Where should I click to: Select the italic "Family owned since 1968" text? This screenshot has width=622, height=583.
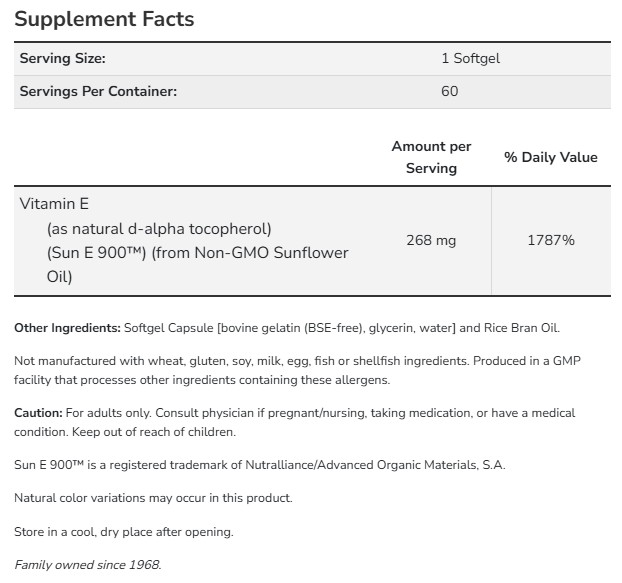click(x=87, y=565)
